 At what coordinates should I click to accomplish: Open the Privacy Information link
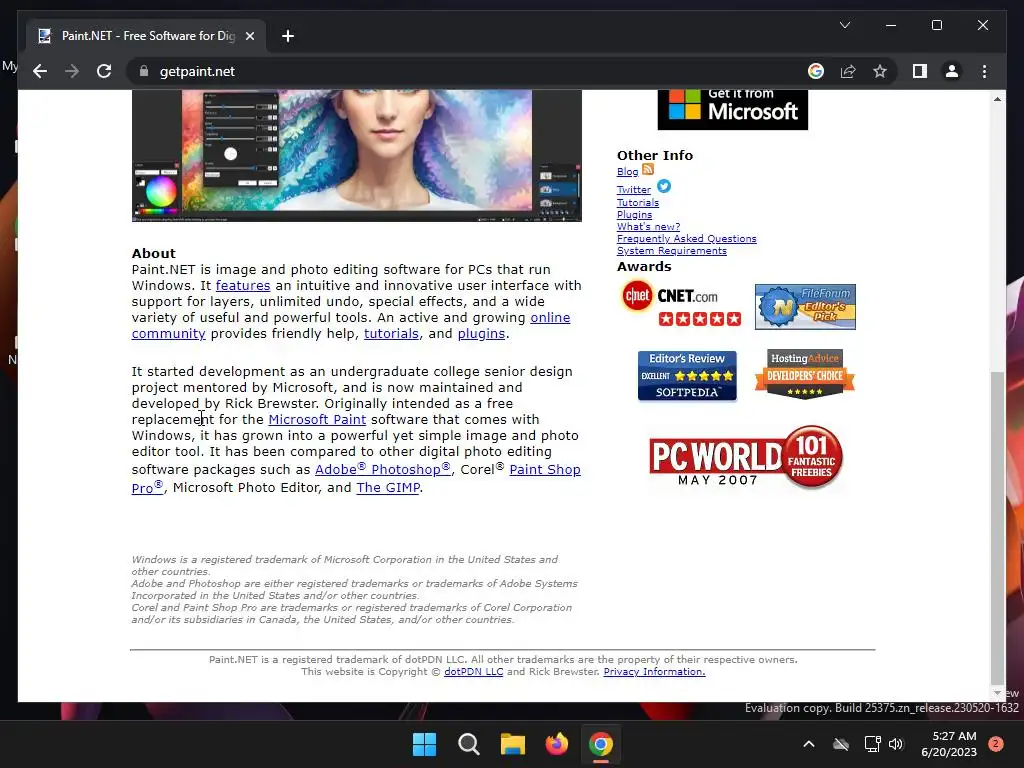654,671
